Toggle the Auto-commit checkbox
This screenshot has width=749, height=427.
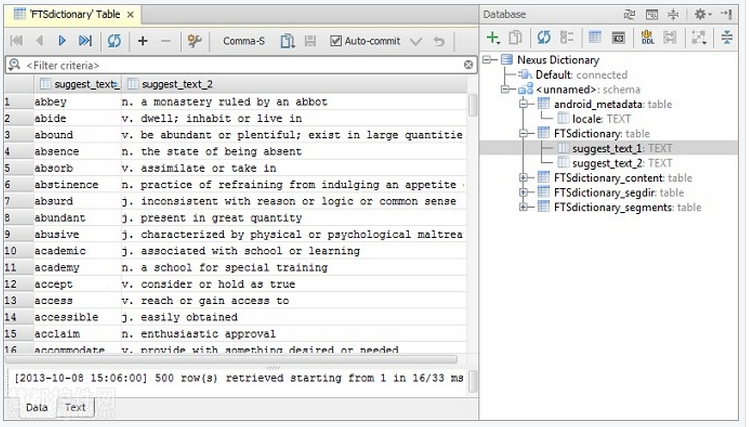336,41
